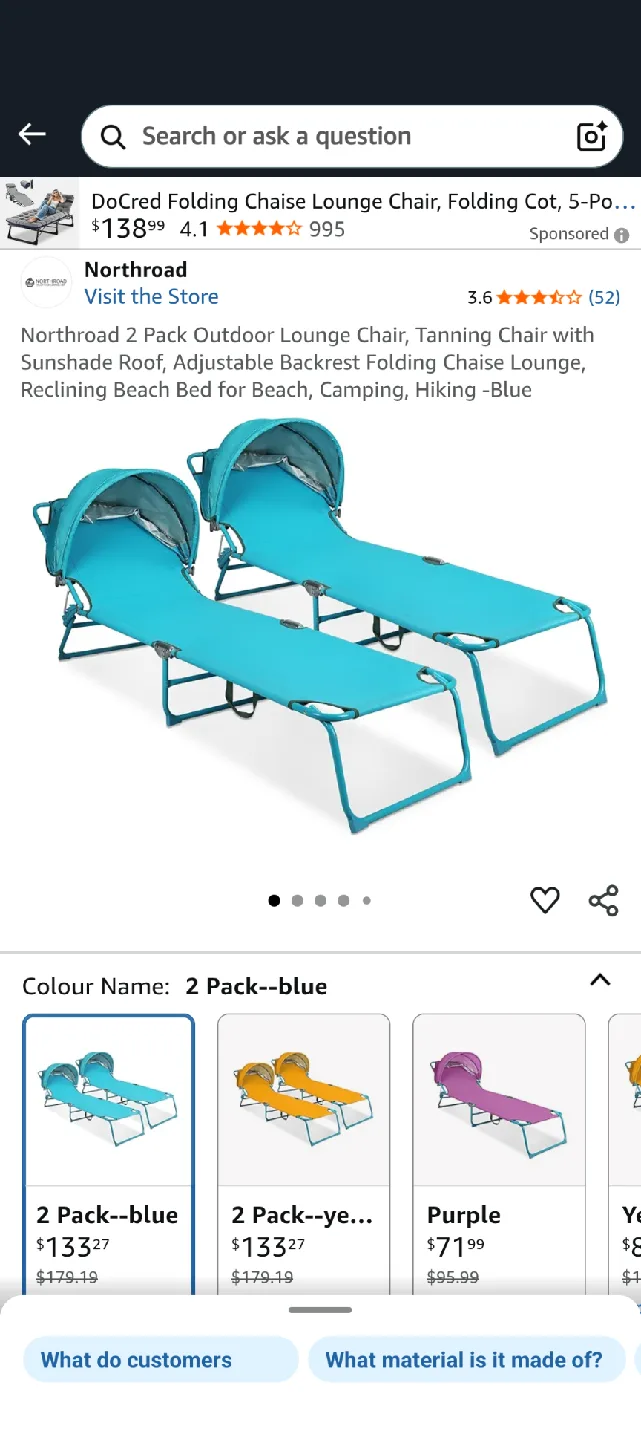Open sponsored DoCred lounge chair thumbnail

[x=39, y=212]
